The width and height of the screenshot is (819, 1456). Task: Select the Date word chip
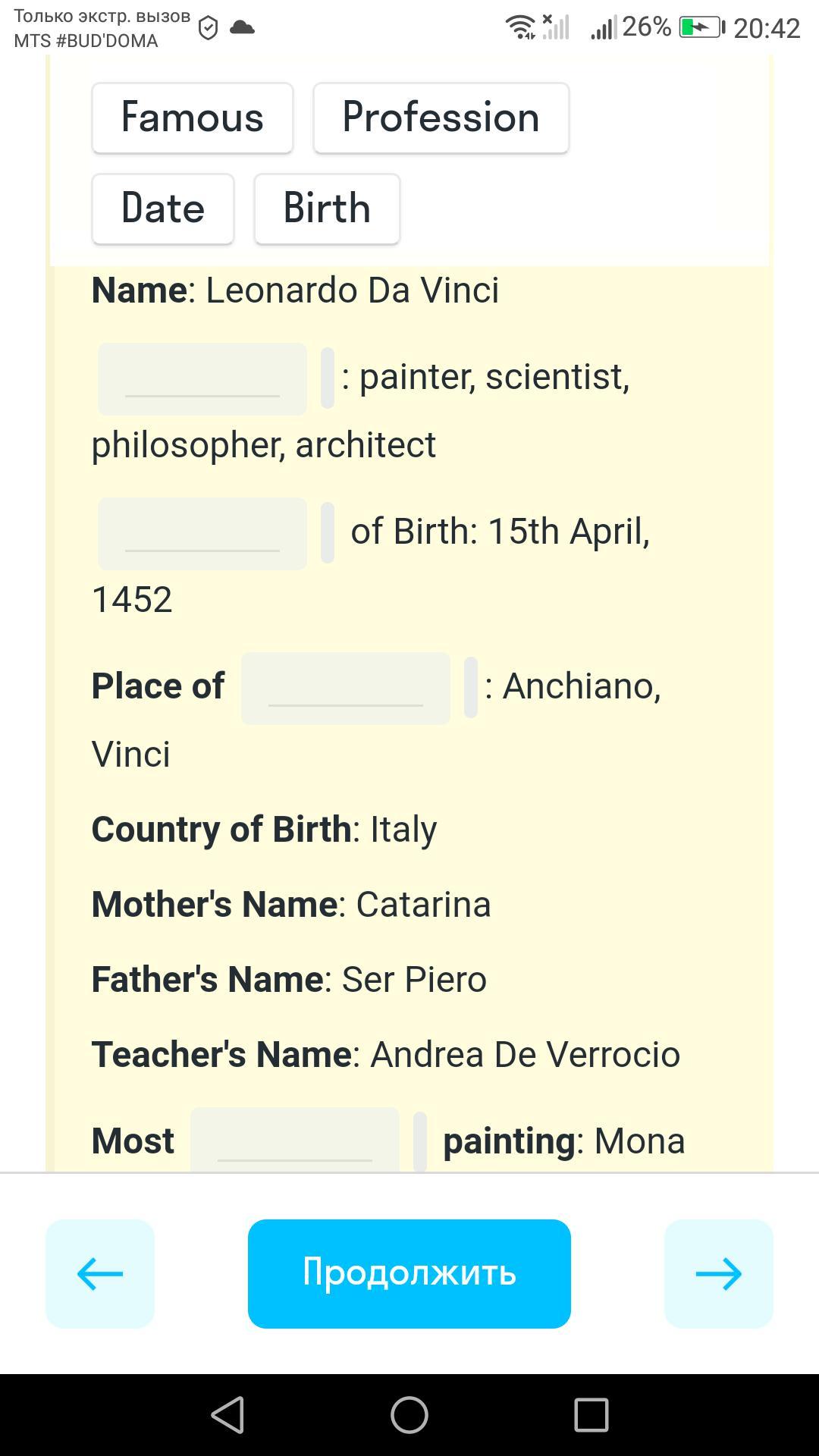(163, 209)
